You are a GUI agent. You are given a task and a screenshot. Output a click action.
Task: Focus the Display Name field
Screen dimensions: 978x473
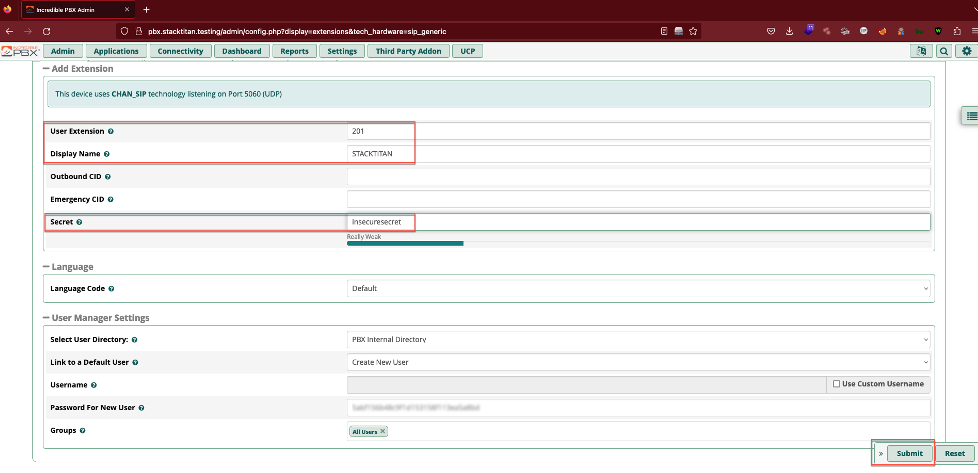(639, 154)
